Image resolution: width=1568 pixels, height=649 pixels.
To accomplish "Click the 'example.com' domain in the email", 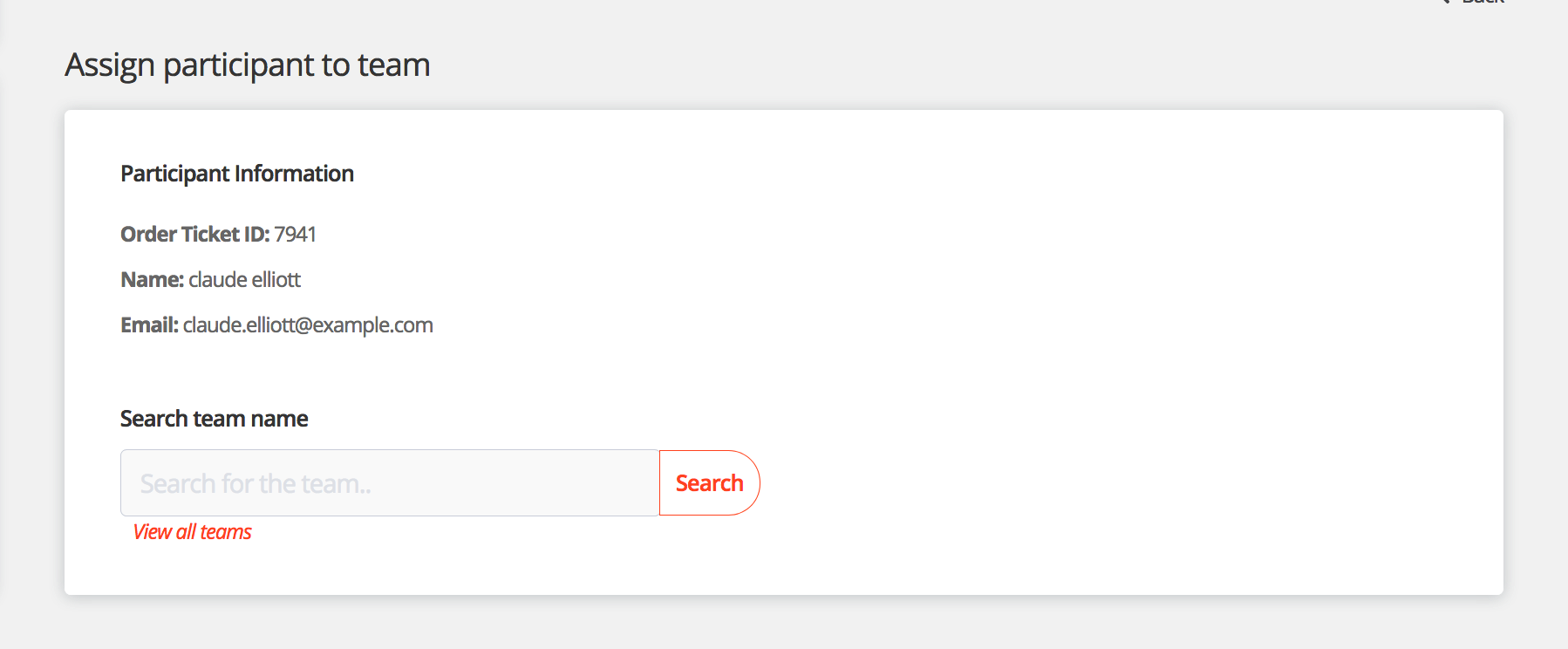I will (372, 324).
